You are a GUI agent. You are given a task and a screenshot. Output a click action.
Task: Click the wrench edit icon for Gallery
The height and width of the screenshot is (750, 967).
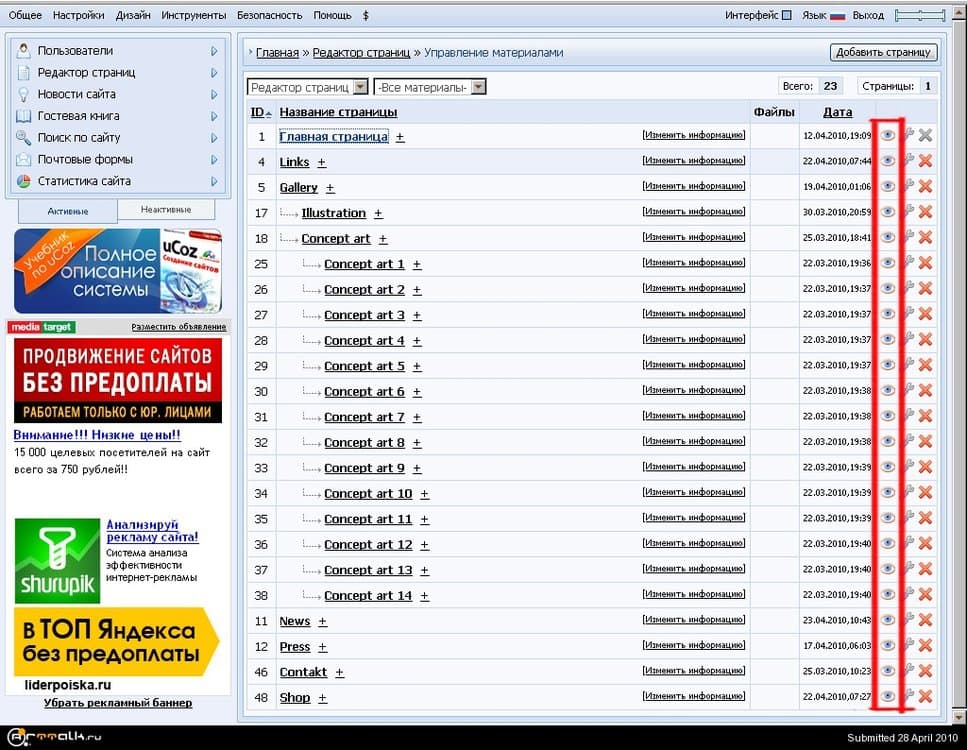pos(908,187)
